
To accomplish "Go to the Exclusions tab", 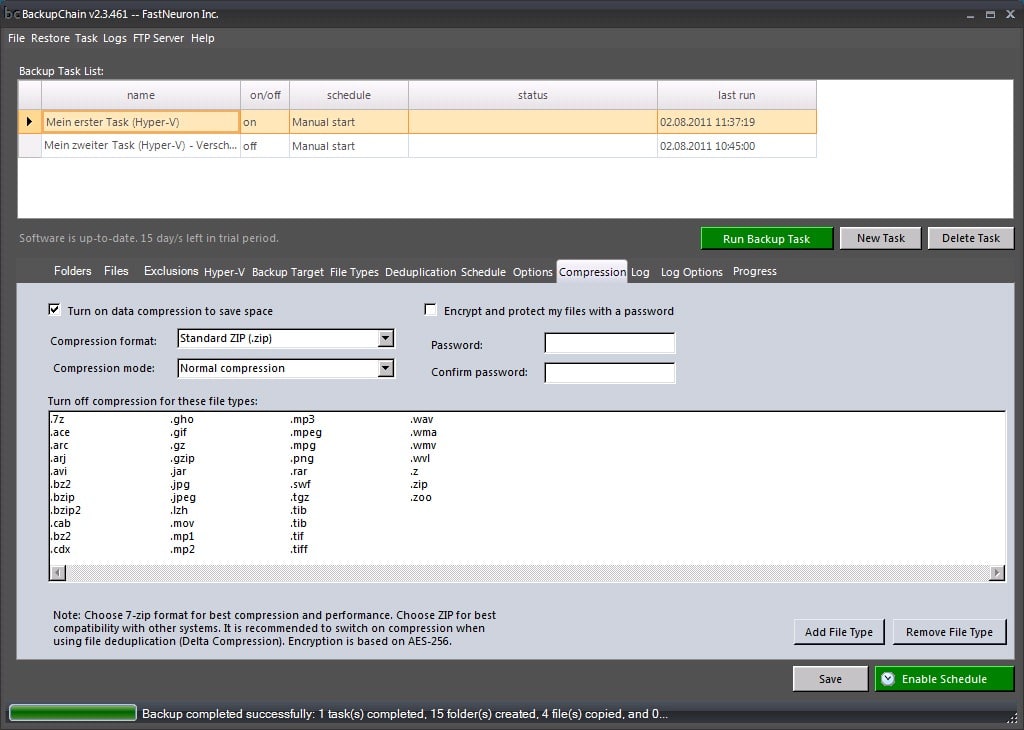I will (171, 271).
